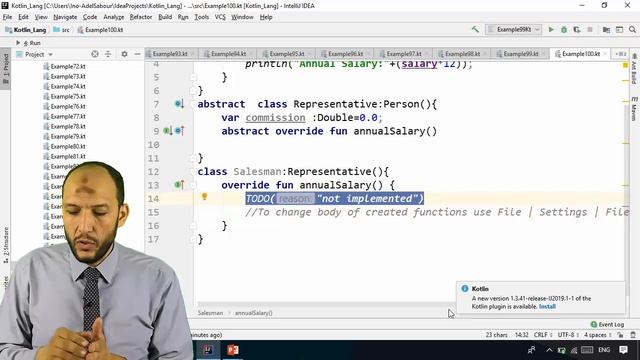Collapse annualSalary function fold on line 13
Screen dimensions: 640x360
(x=193, y=185)
